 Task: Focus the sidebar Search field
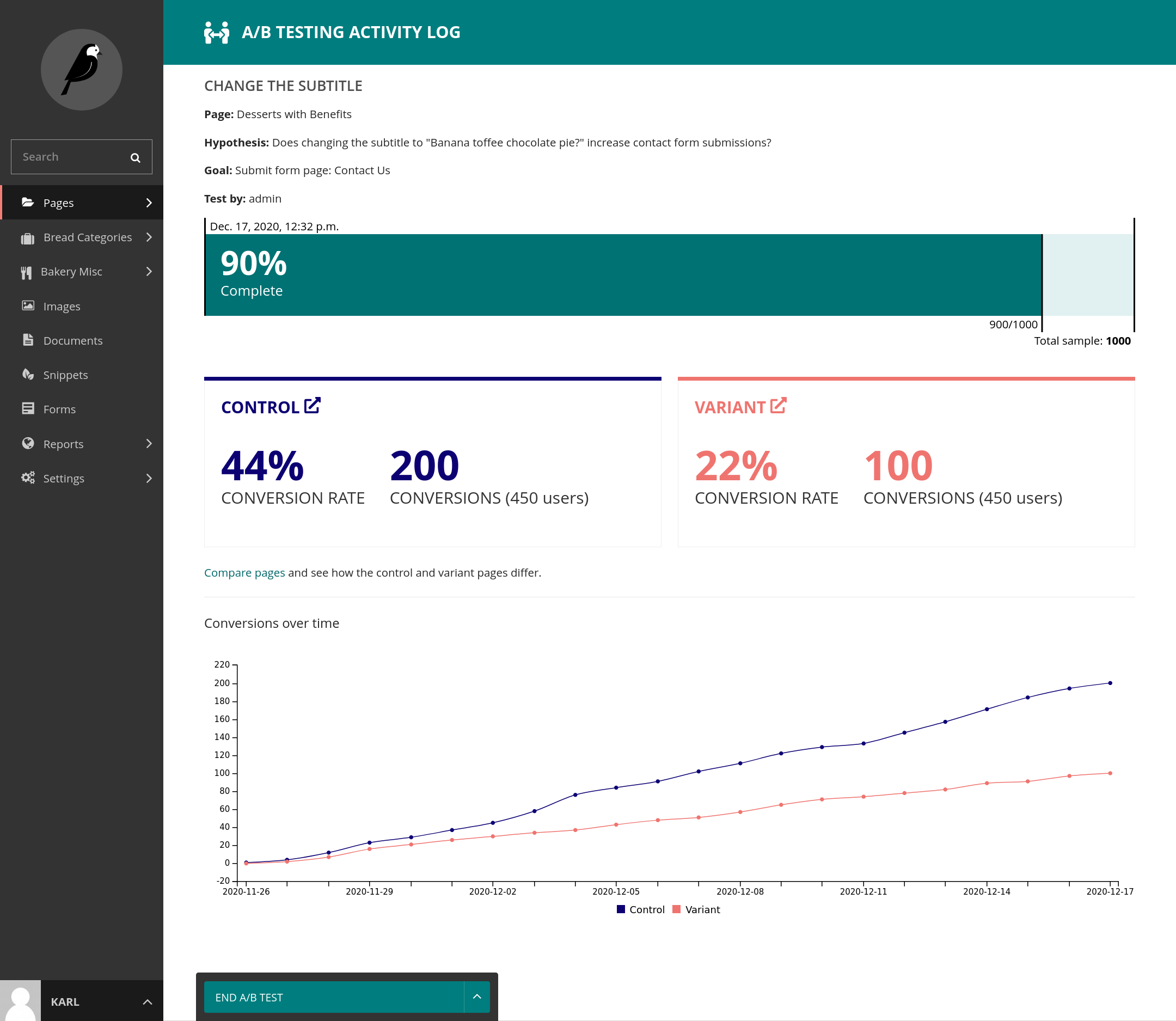coord(82,157)
